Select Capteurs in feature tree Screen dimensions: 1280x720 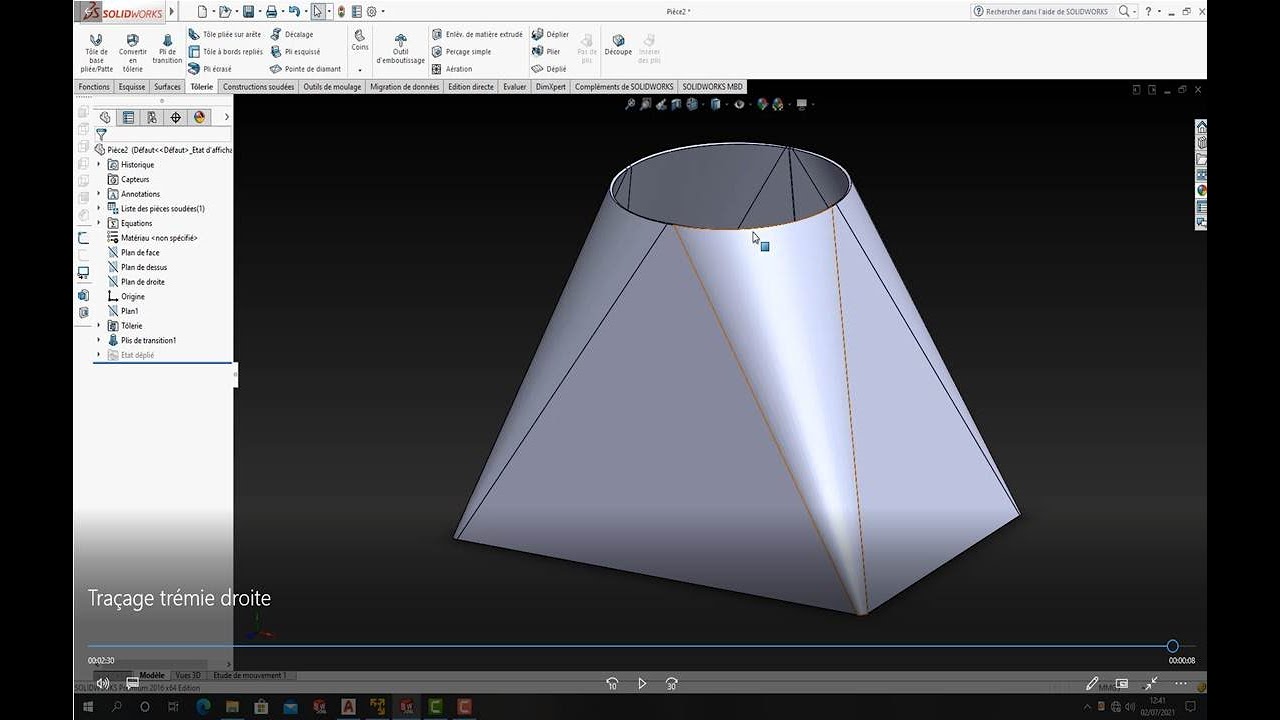coord(128,180)
